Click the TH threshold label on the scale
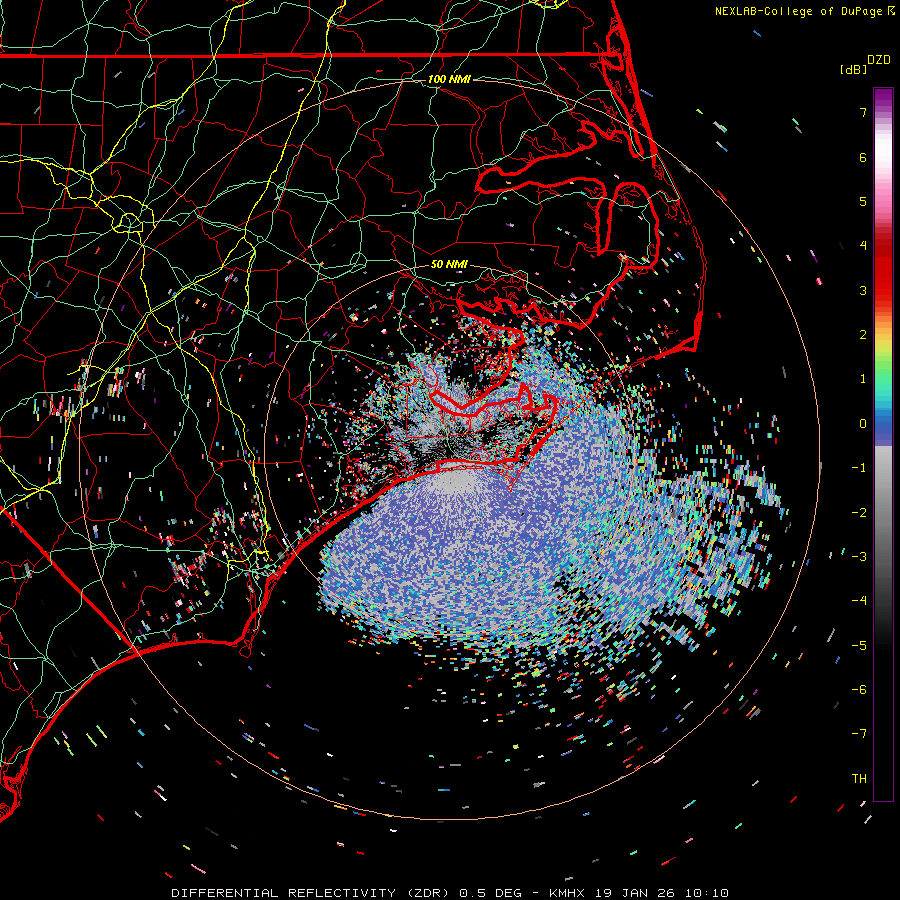Image resolution: width=900 pixels, height=900 pixels. click(859, 779)
